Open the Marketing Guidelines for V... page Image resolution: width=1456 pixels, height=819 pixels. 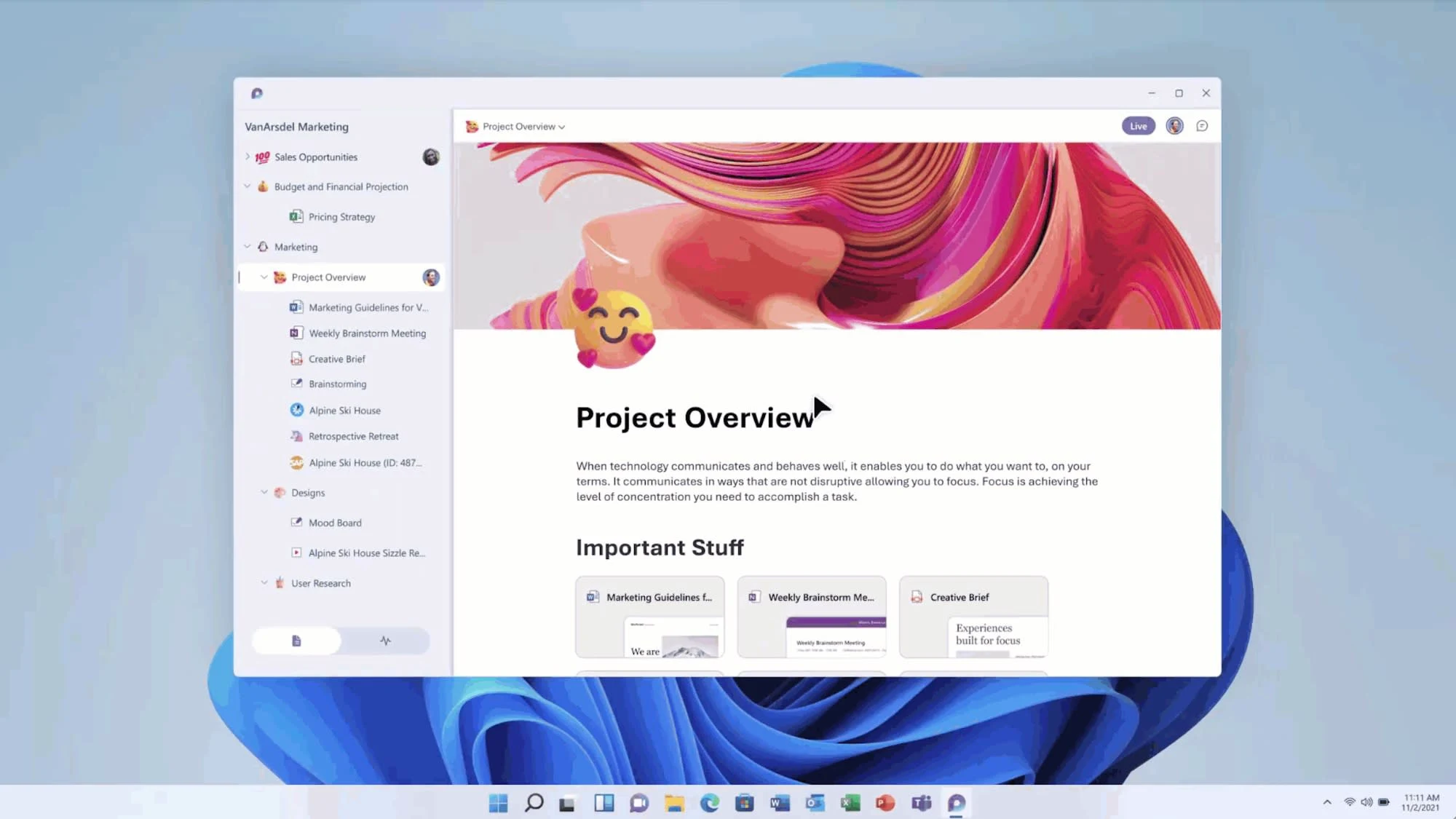coord(366,307)
